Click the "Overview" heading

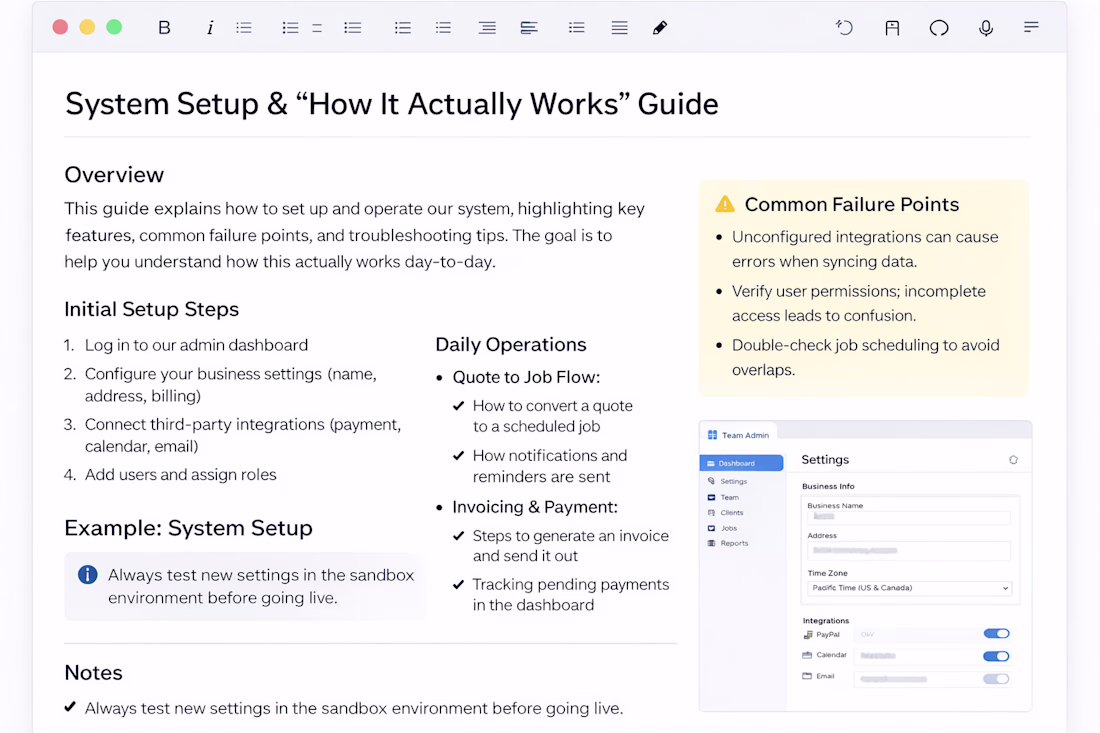[114, 175]
